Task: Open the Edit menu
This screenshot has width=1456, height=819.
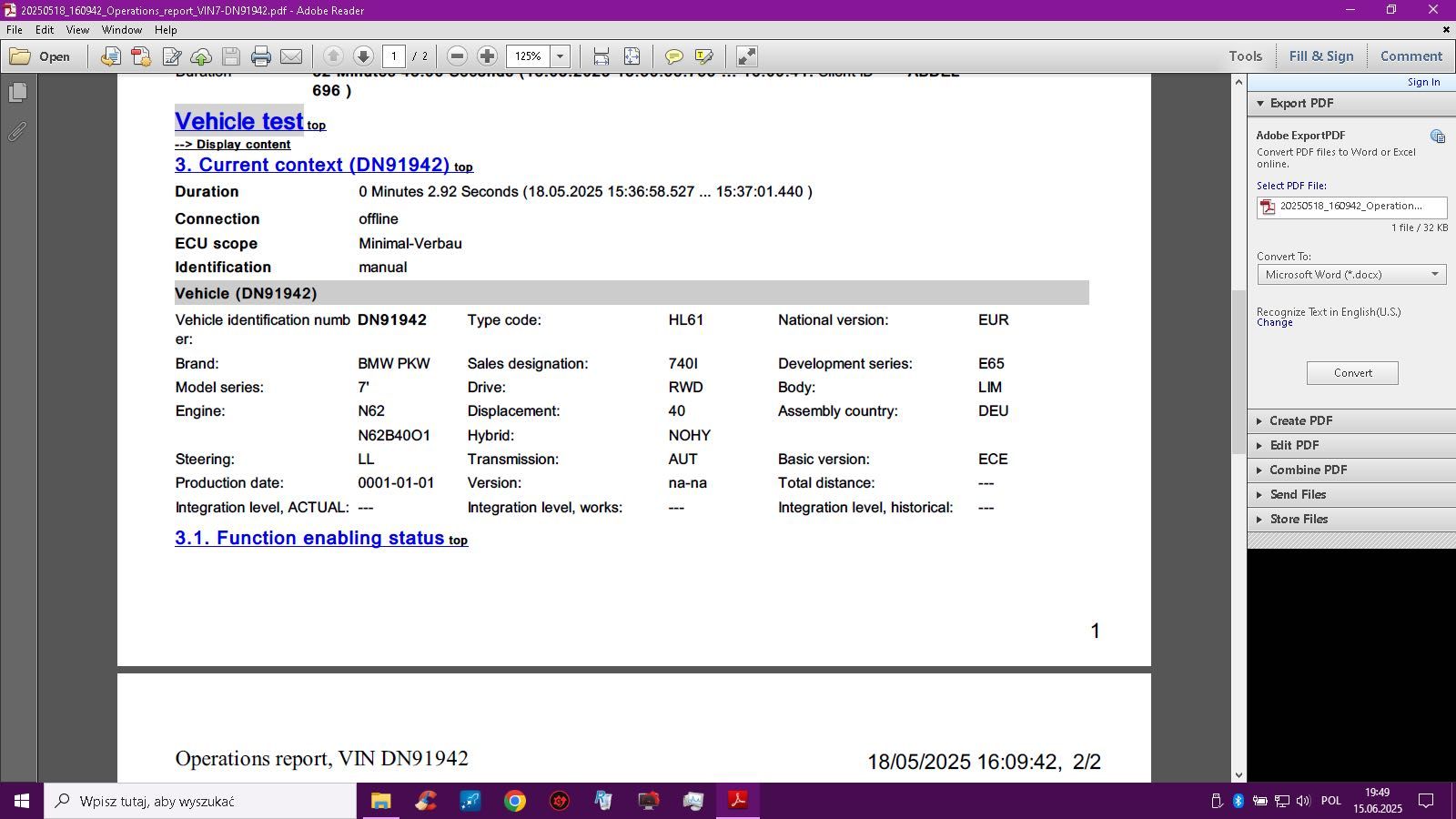Action: point(45,30)
